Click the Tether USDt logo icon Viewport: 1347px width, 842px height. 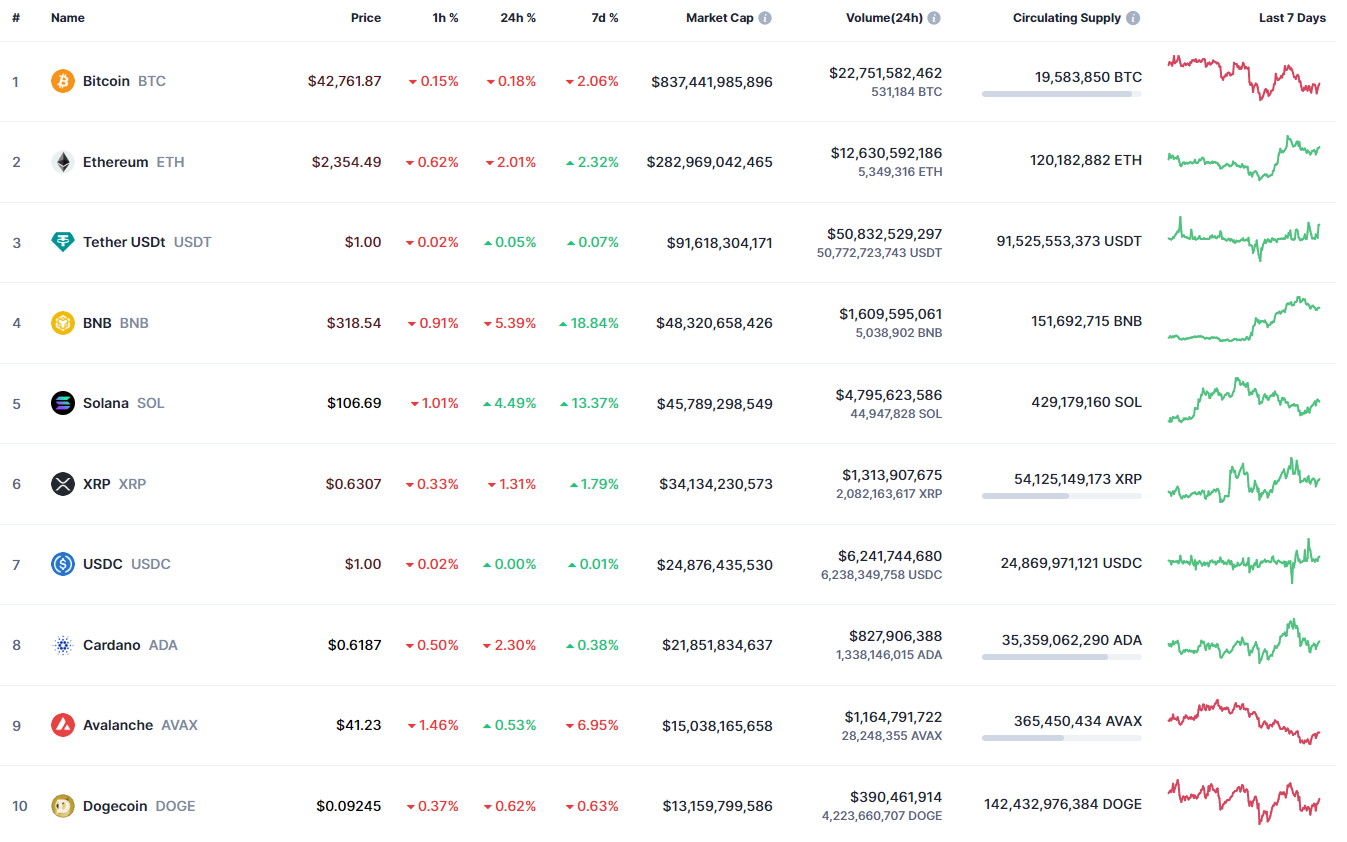click(x=63, y=242)
